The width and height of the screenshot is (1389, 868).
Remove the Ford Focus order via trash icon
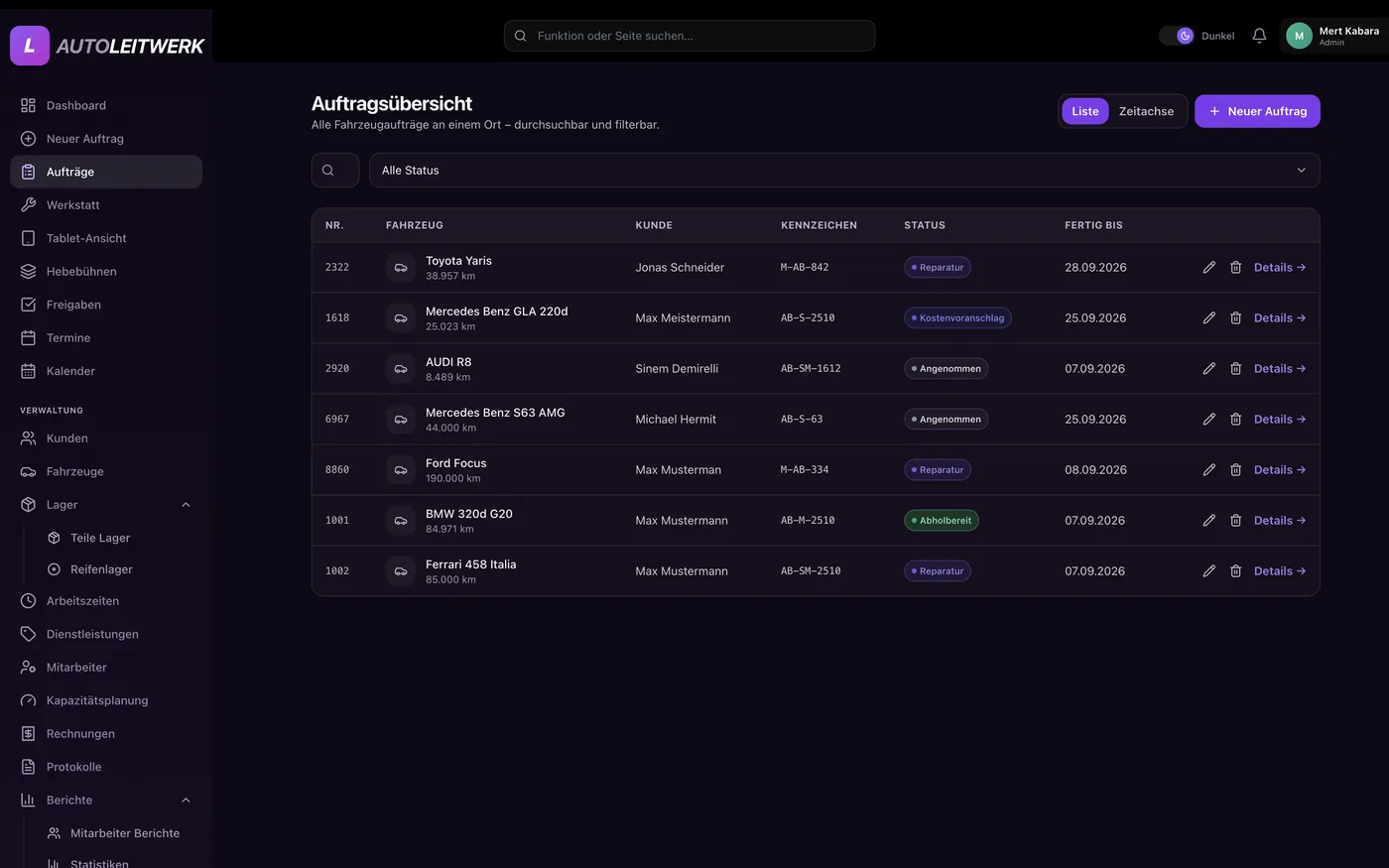1235,469
